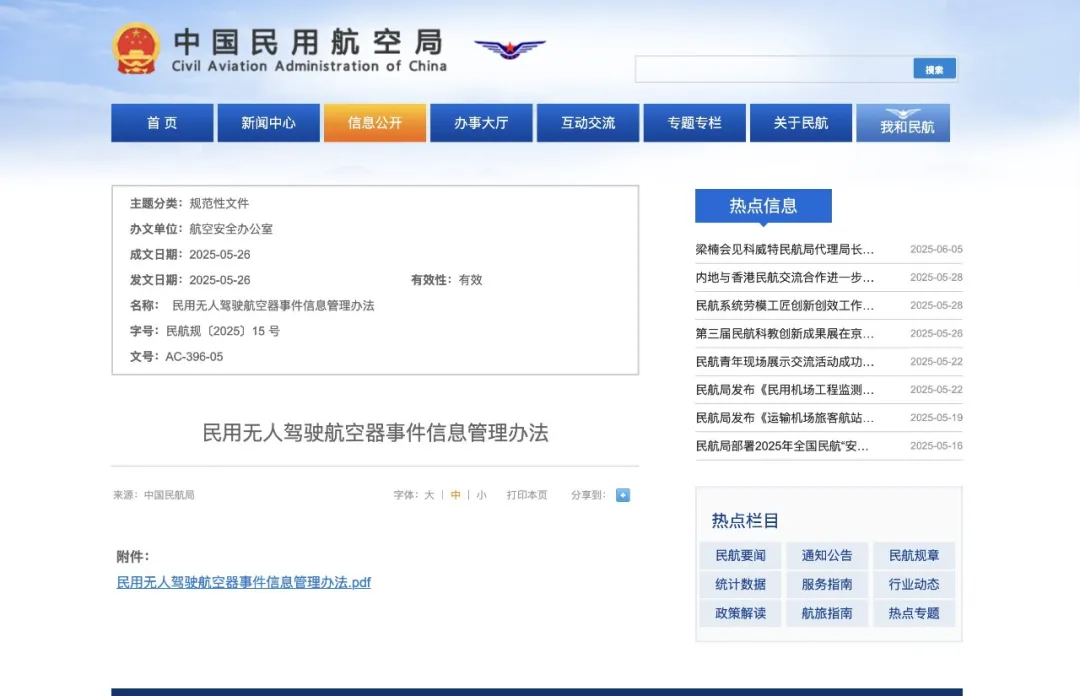Open the 民航要闻 hot column
Viewport: 1080px width, 696px height.
click(x=740, y=555)
